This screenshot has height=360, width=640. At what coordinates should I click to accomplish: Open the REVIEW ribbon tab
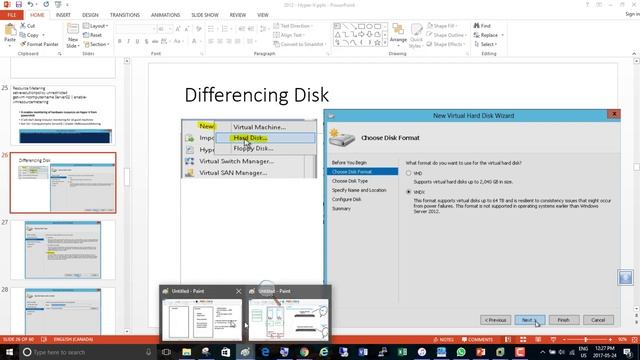point(238,15)
